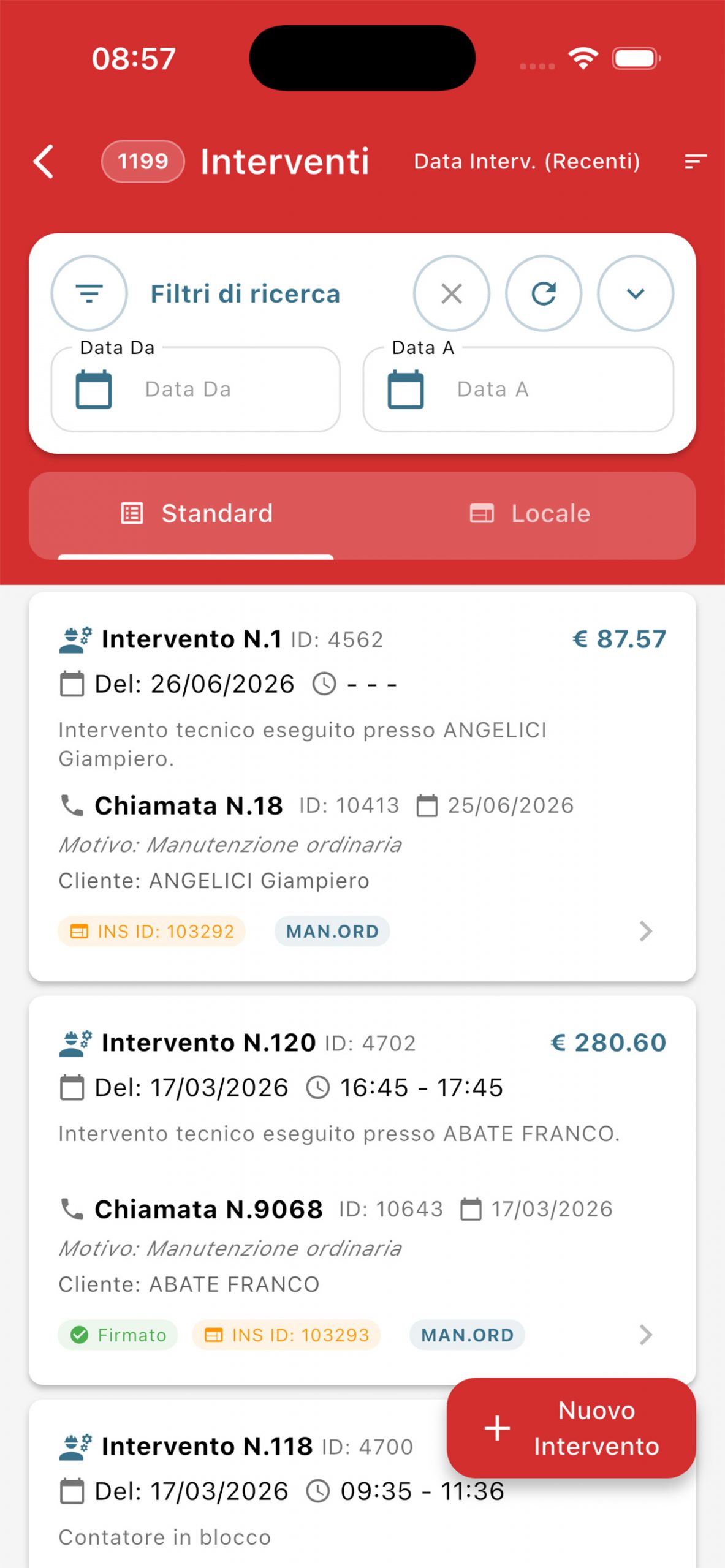Viewport: 725px width, 1568px height.
Task: Open the Data A calendar icon
Action: pyautogui.click(x=406, y=390)
